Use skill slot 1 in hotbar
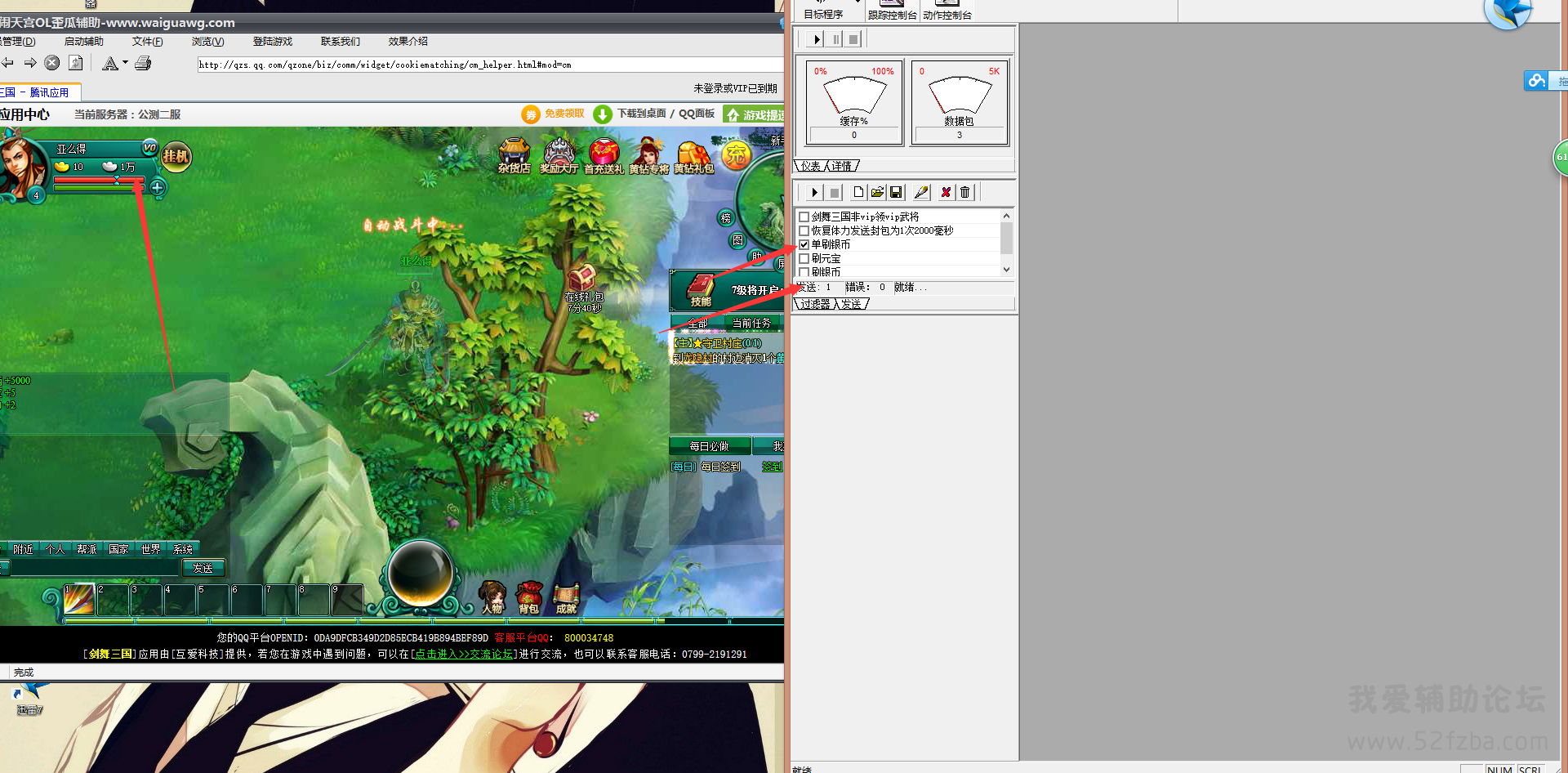 79,600
